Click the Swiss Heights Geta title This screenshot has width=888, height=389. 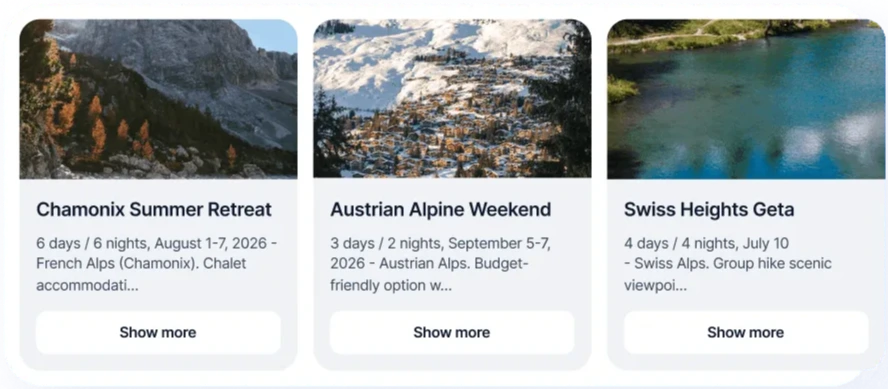tap(709, 210)
